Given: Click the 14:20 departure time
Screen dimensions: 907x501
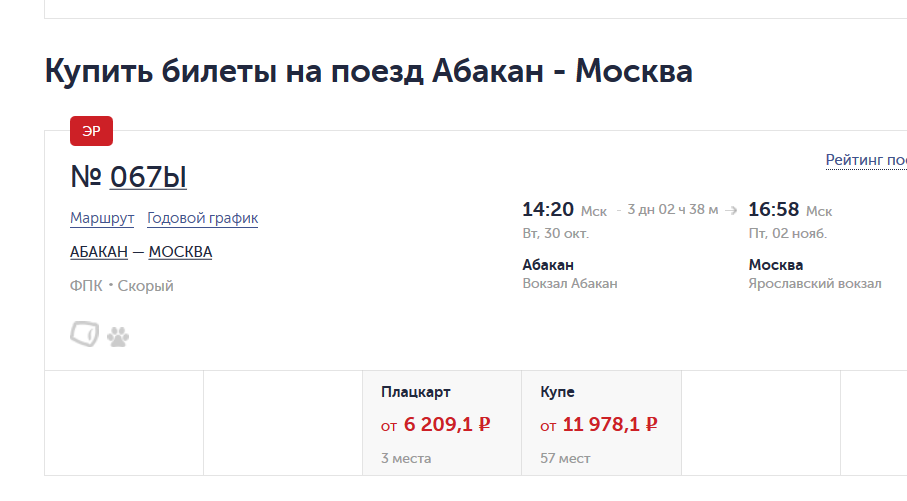Looking at the screenshot, I should click(548, 209).
